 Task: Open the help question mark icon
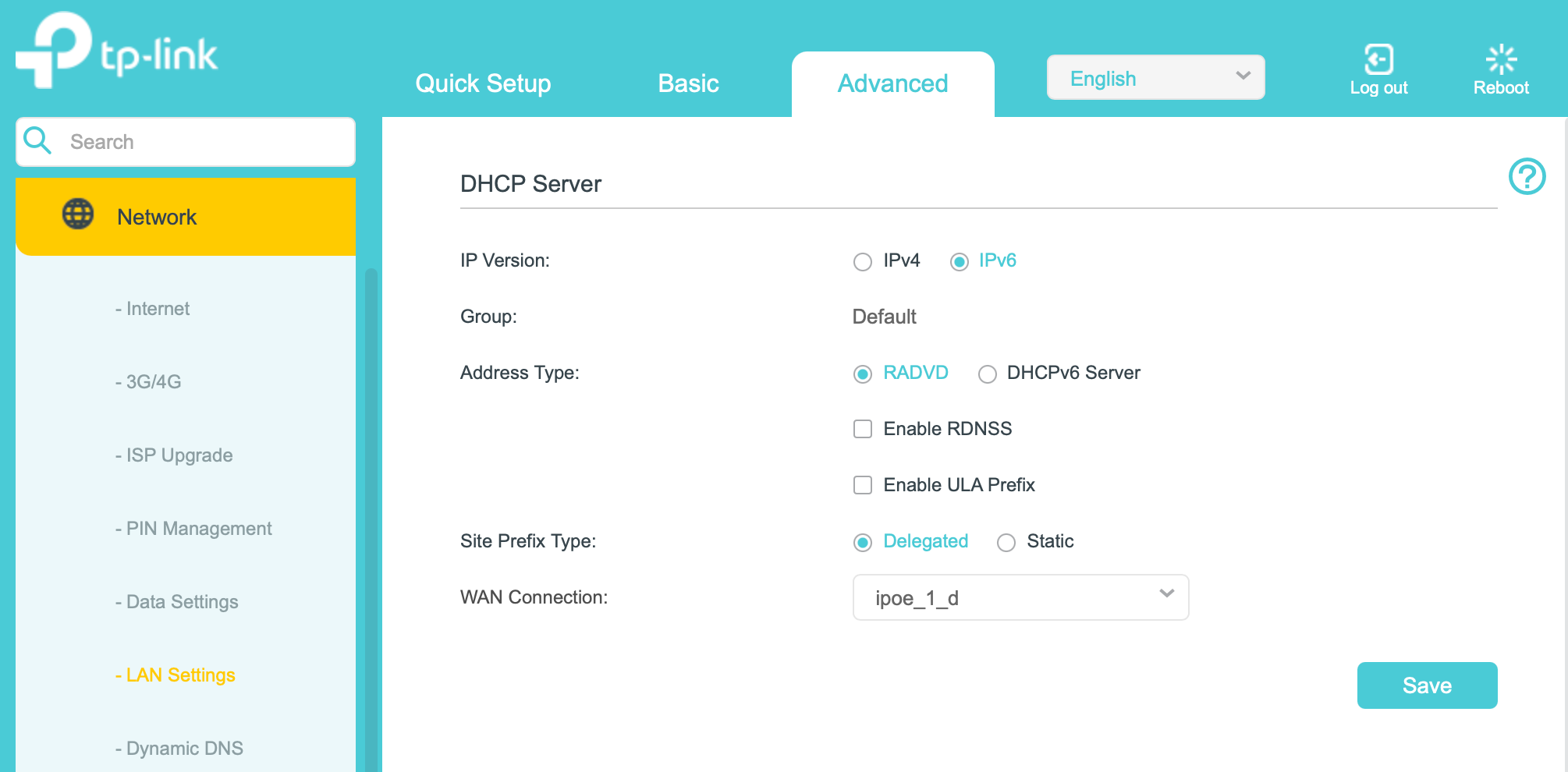tap(1527, 177)
